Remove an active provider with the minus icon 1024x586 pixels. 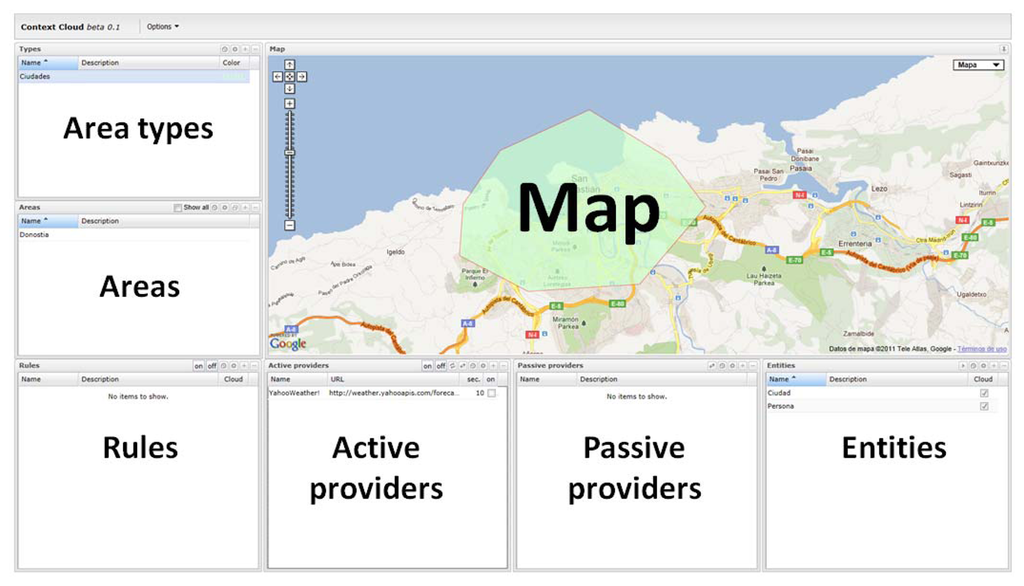tap(504, 366)
